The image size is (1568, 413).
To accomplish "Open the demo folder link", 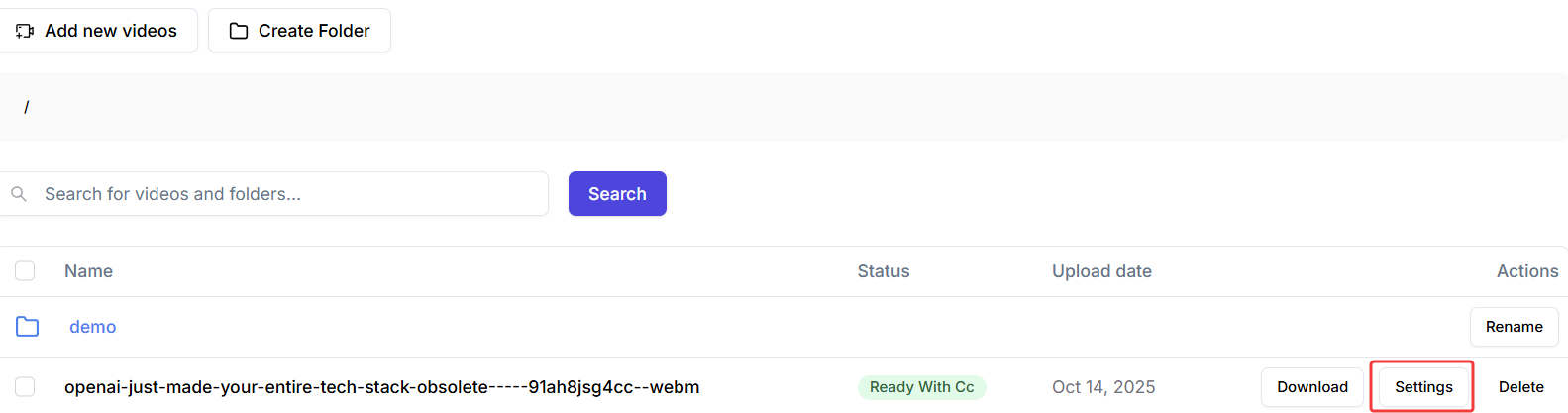I will point(92,327).
